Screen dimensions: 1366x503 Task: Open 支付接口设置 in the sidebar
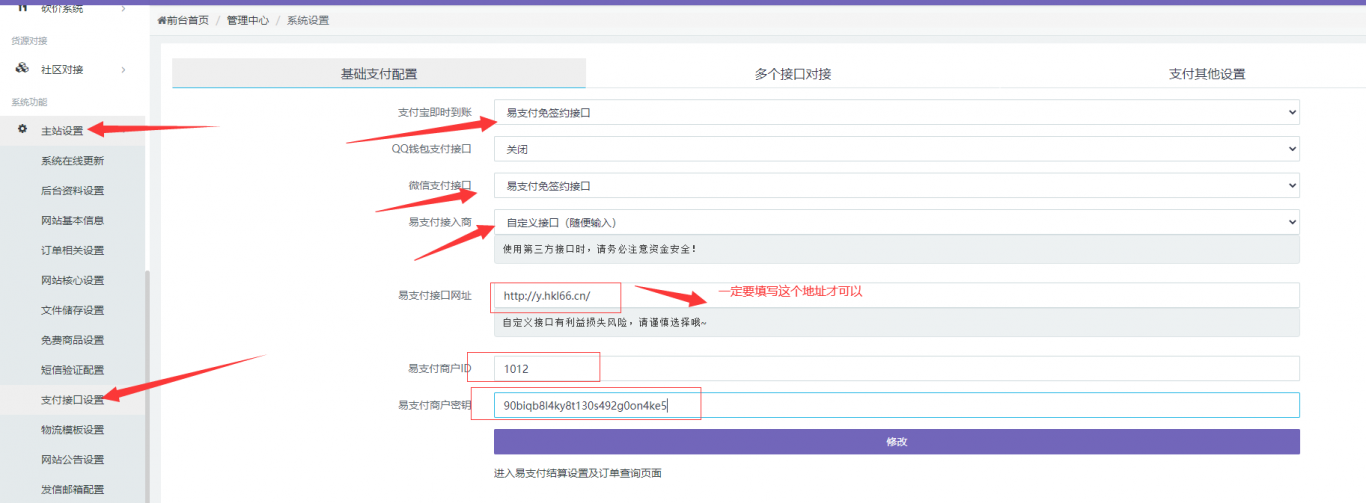tap(72, 400)
